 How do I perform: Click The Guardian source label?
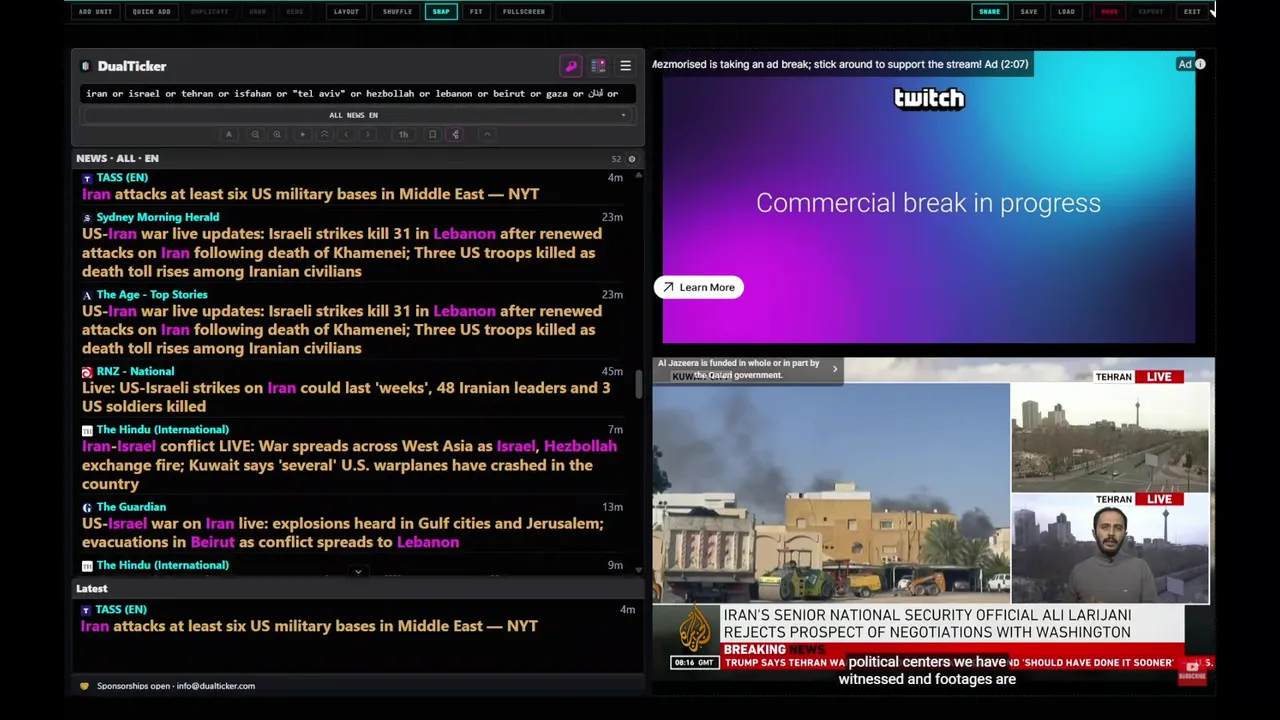[131, 507]
